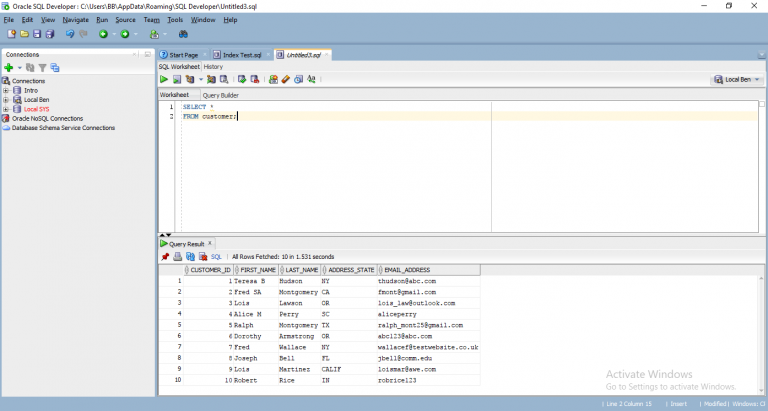Viewport: 768px width, 411px height.
Task: Click the New file icon in main toolbar
Action: tap(11, 34)
